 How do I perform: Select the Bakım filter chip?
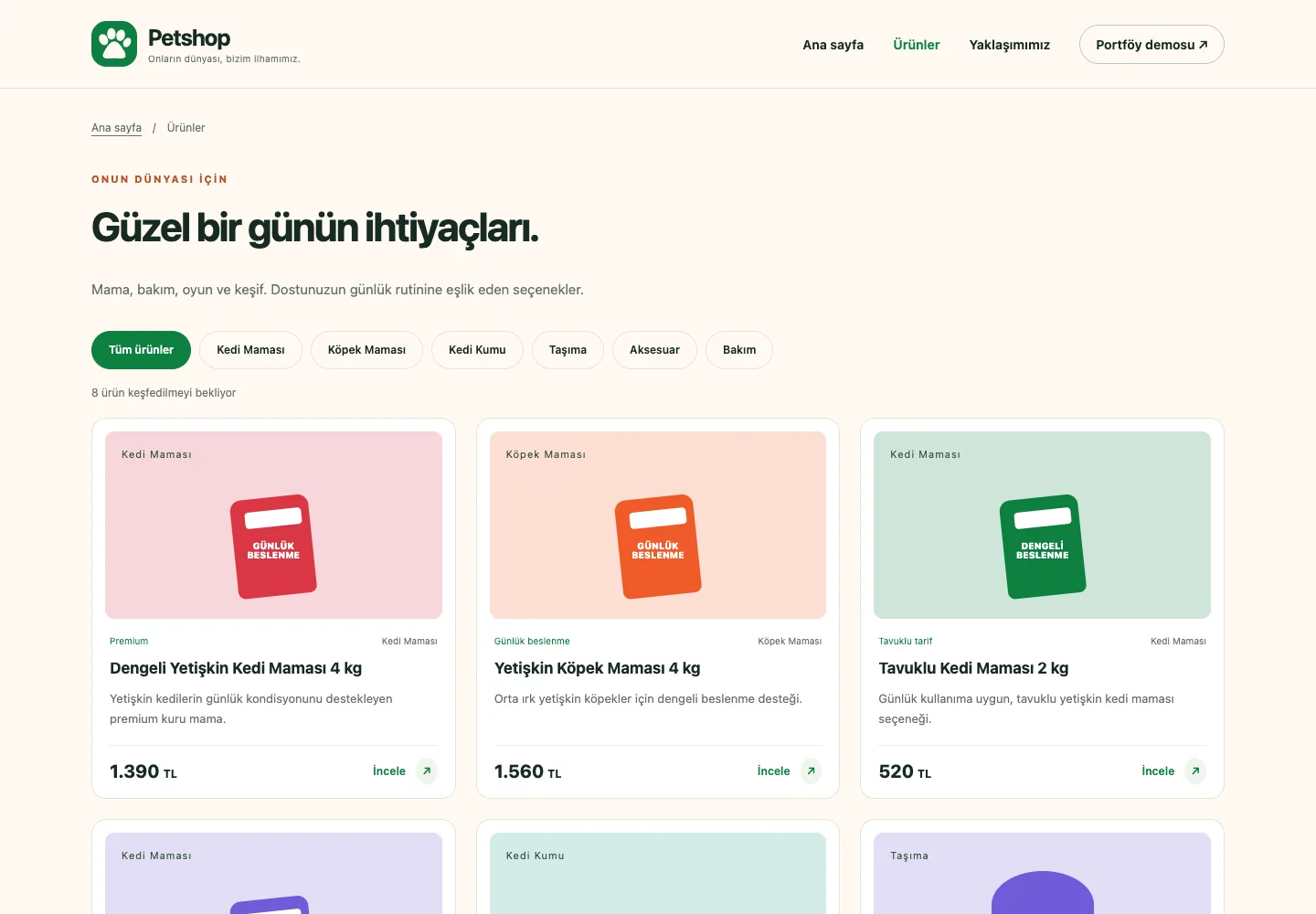coord(739,350)
